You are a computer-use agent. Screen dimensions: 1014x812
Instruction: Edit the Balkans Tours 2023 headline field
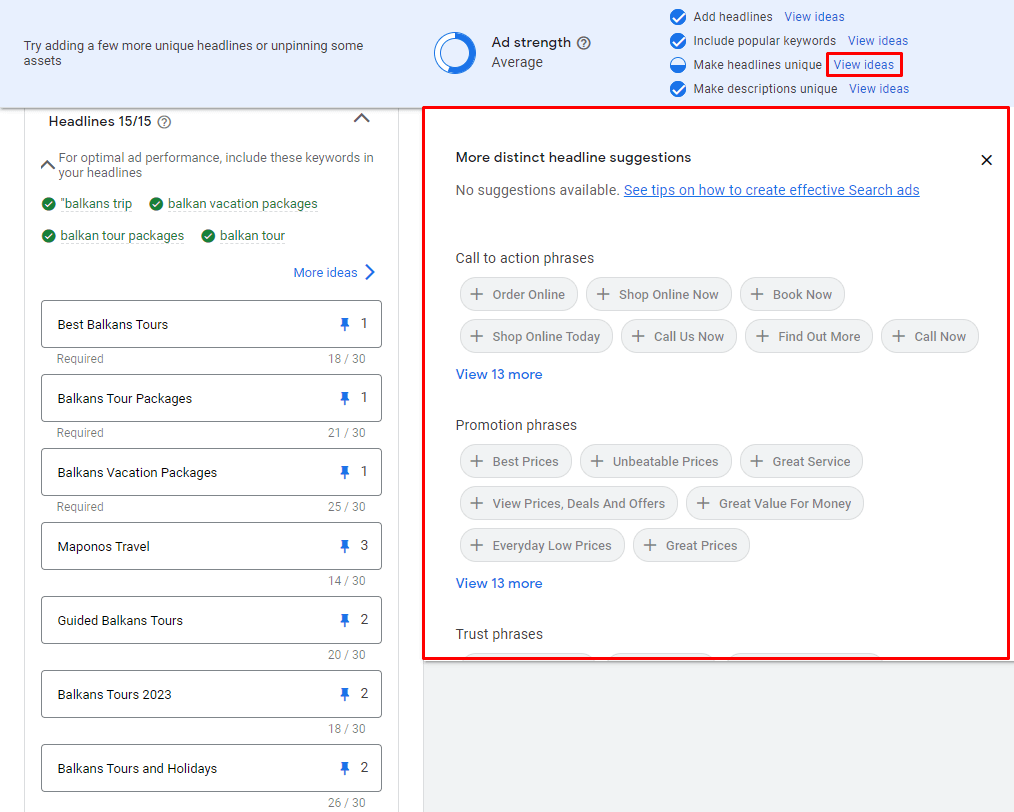211,694
